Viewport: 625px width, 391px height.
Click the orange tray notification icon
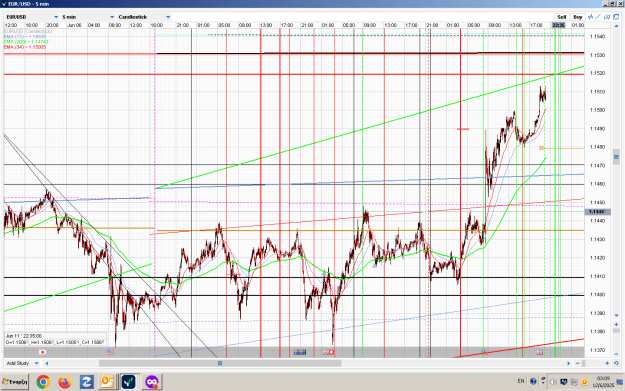[584, 382]
